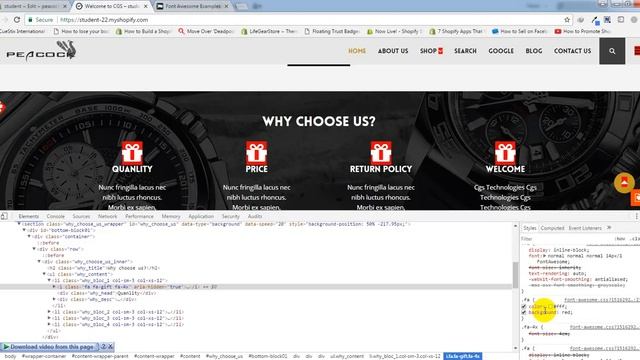Open the BLOG link in site navigation
Image resolution: width=640 pixels, height=360 pixels.
point(533,51)
